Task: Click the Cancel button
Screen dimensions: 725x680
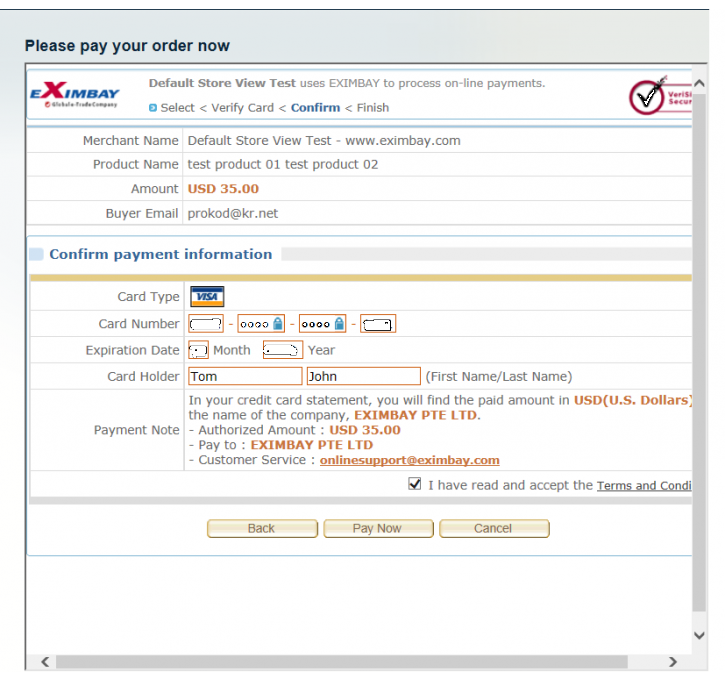Action: point(494,528)
